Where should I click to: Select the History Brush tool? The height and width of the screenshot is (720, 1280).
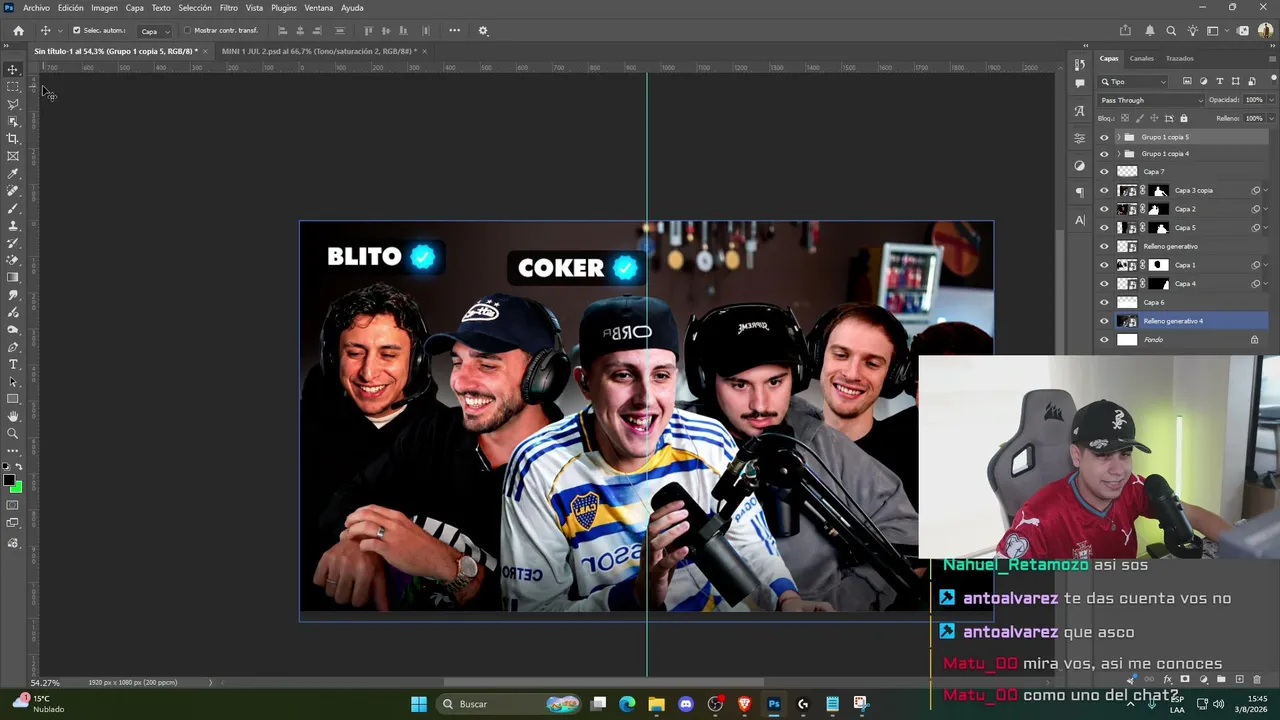(13, 243)
